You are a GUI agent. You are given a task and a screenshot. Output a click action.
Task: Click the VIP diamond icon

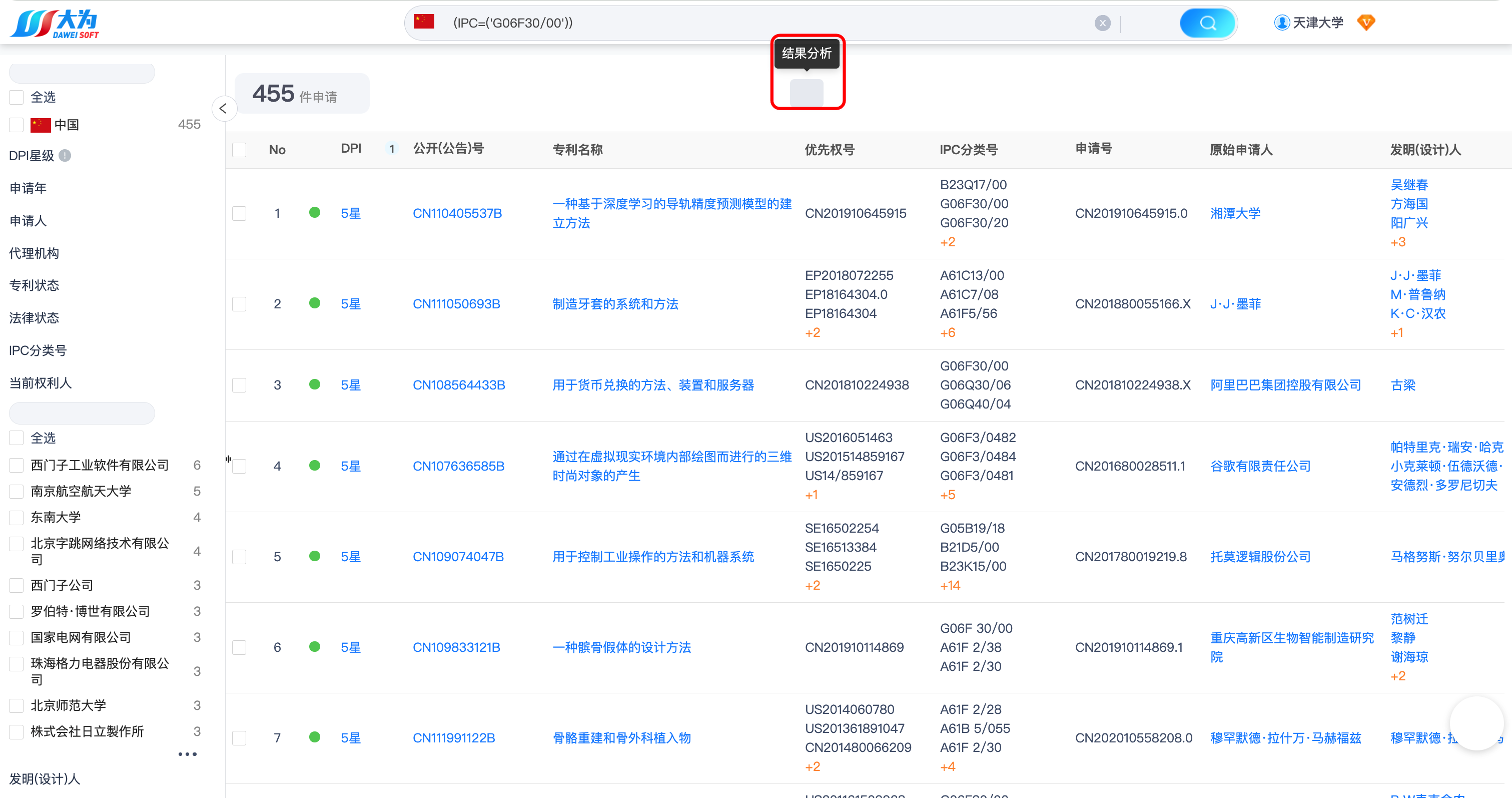click(1366, 23)
